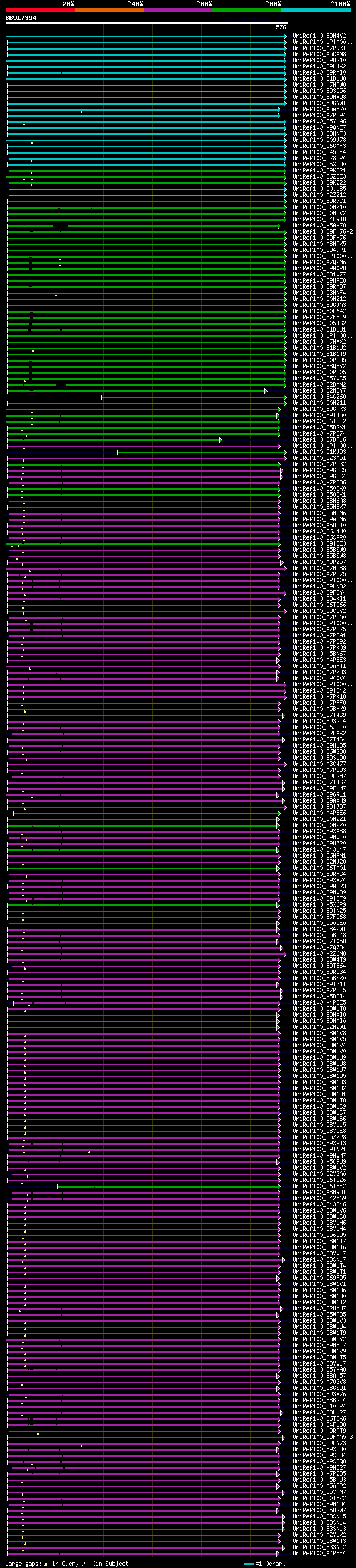Select the UniRef100_A2Z212 label
Screen dimensions: 356x1568
point(319,195)
